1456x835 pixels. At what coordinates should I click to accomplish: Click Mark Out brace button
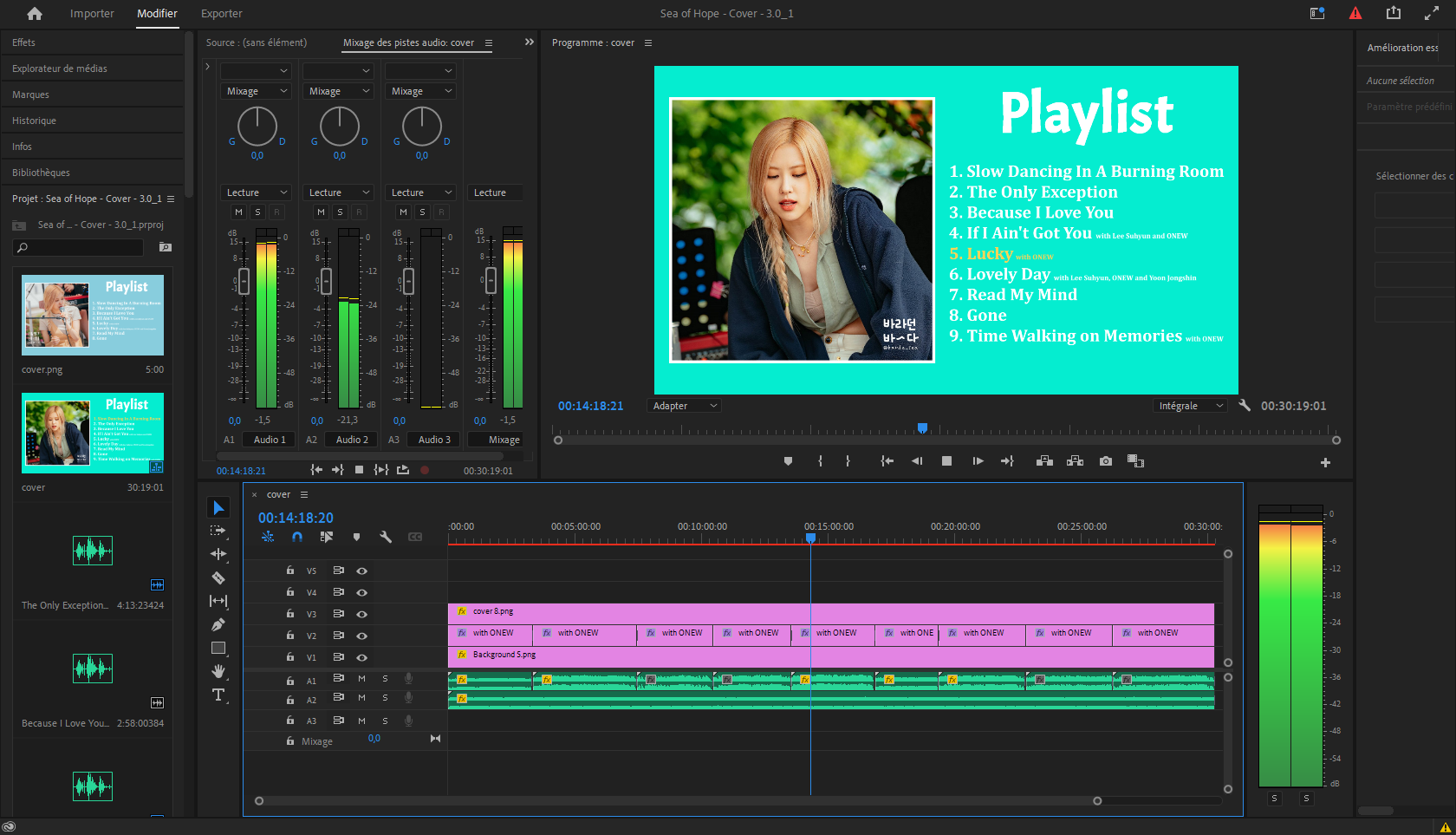(848, 461)
